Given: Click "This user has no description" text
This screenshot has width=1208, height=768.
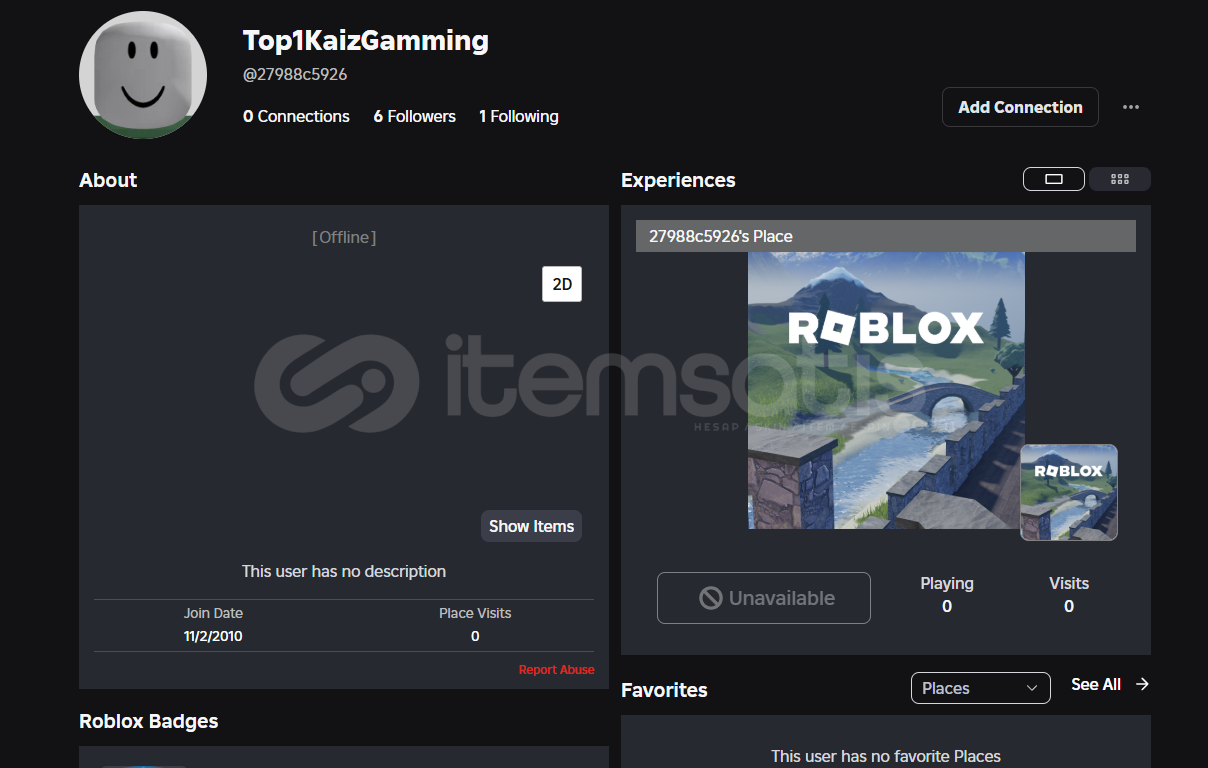Looking at the screenshot, I should pyautogui.click(x=344, y=571).
